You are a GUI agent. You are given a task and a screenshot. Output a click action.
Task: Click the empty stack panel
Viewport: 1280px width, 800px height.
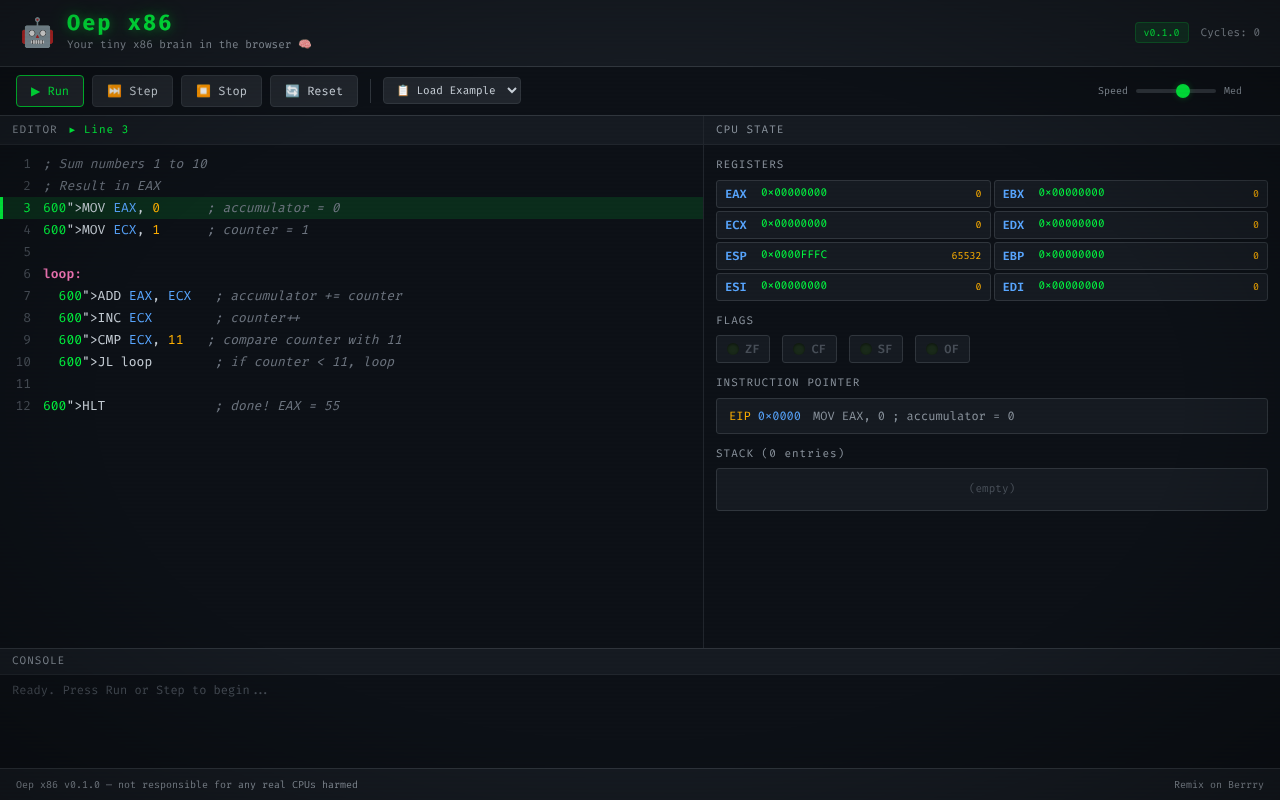tap(992, 489)
